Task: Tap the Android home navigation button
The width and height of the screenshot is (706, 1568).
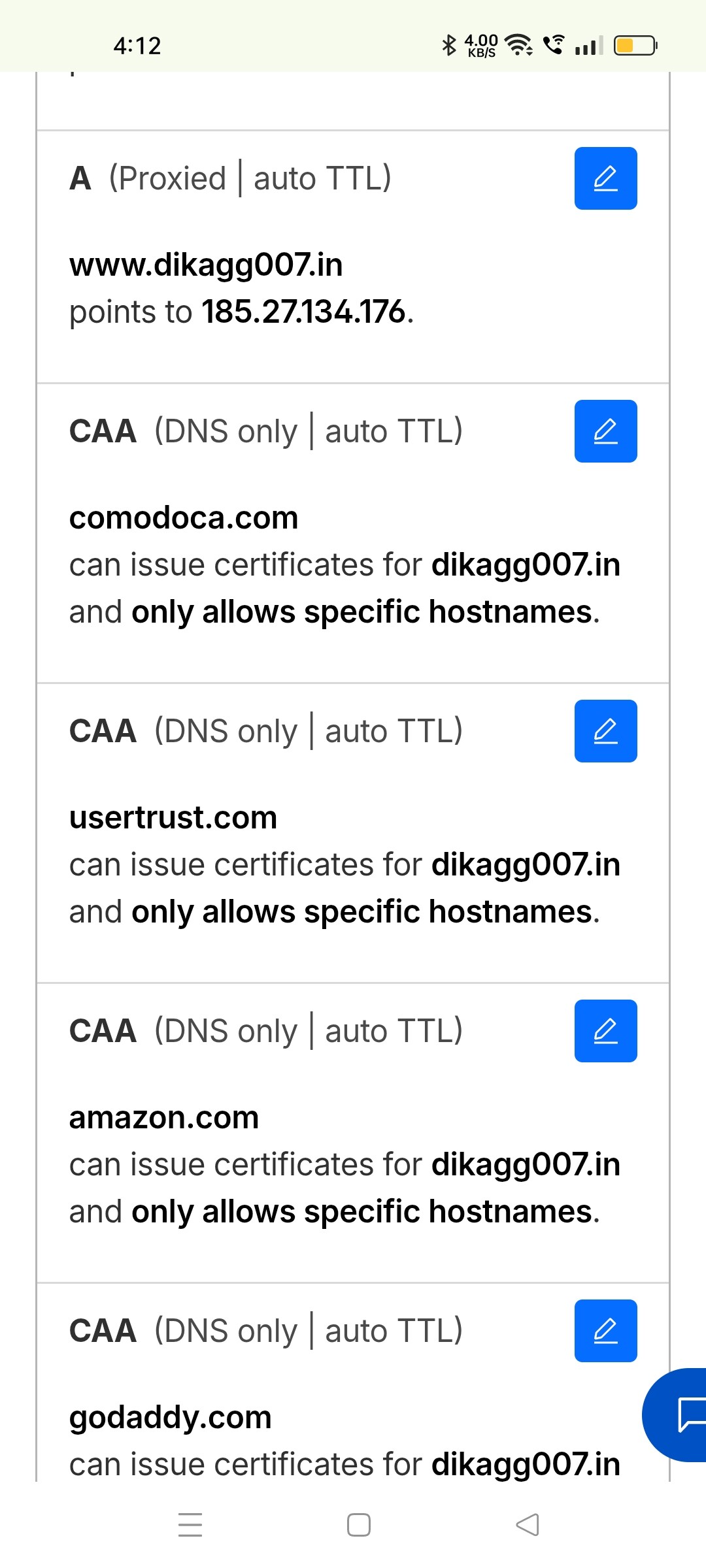Action: tap(358, 1525)
